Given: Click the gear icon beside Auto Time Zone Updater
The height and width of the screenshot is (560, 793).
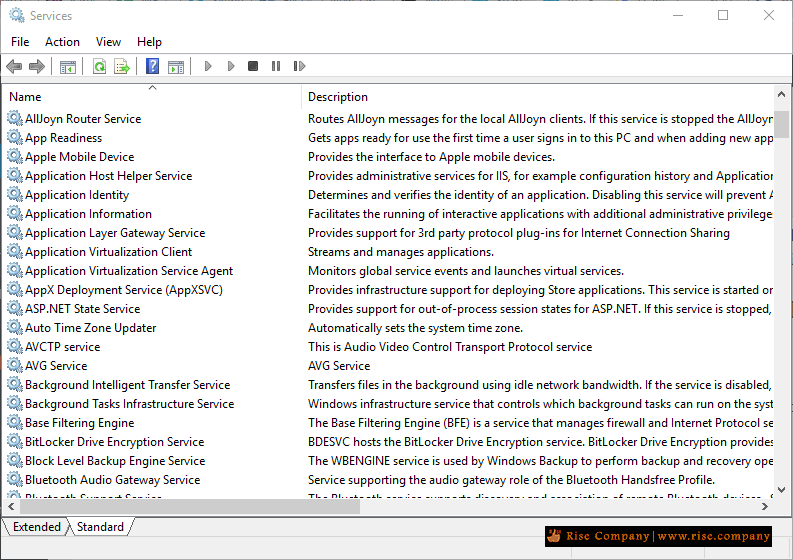Looking at the screenshot, I should coord(15,327).
